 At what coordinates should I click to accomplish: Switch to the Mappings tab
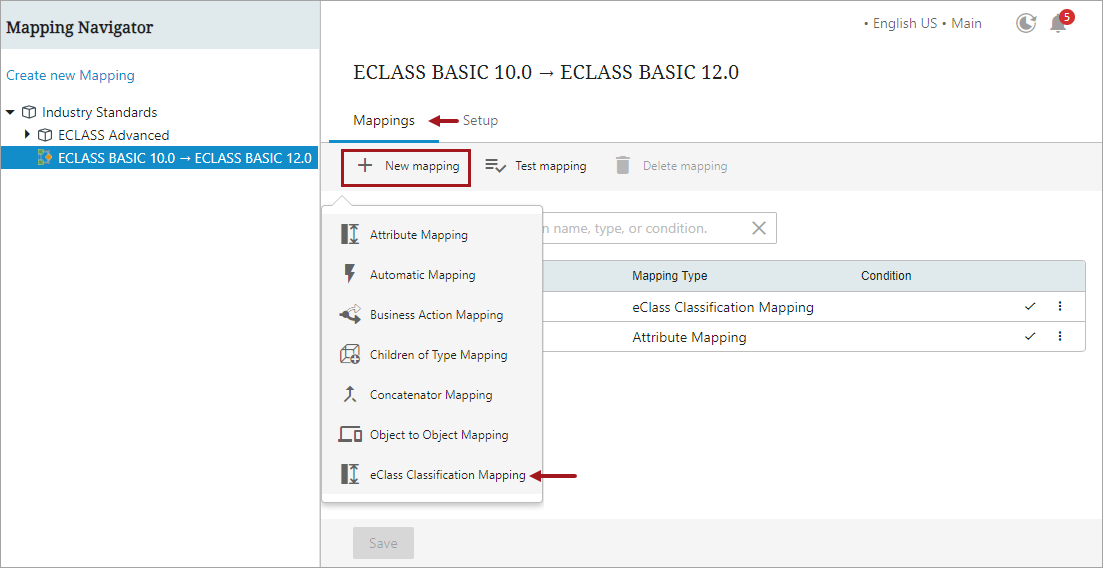(x=384, y=120)
